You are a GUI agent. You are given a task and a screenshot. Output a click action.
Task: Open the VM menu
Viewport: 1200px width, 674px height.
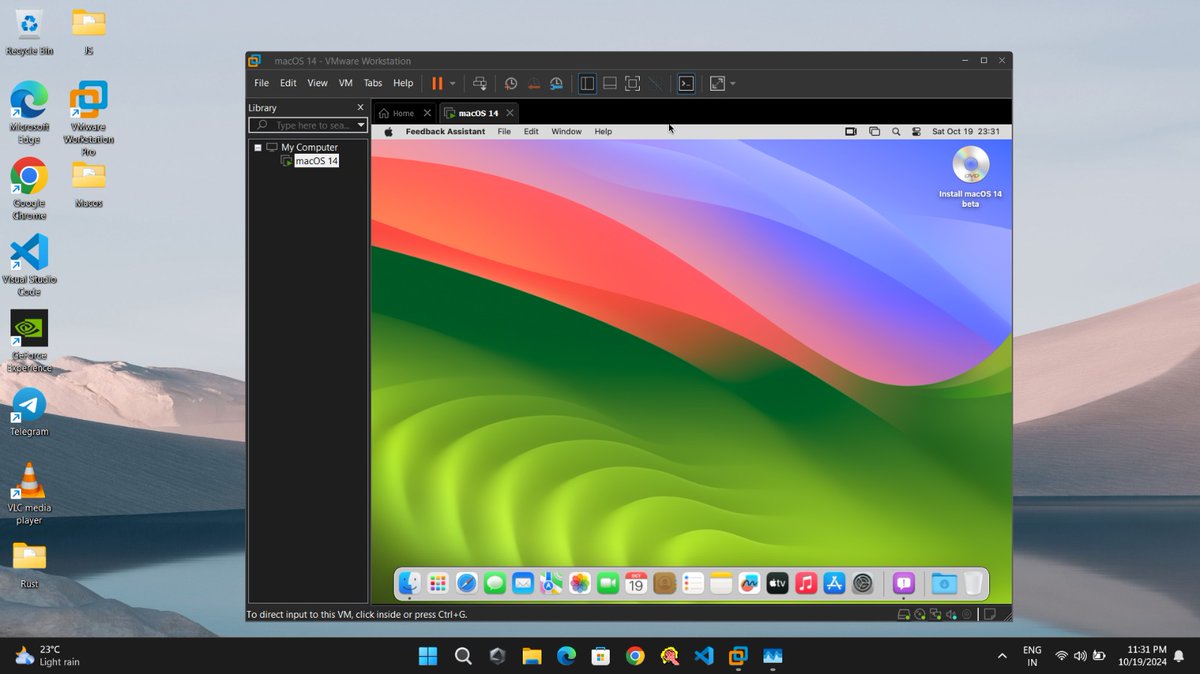(346, 84)
